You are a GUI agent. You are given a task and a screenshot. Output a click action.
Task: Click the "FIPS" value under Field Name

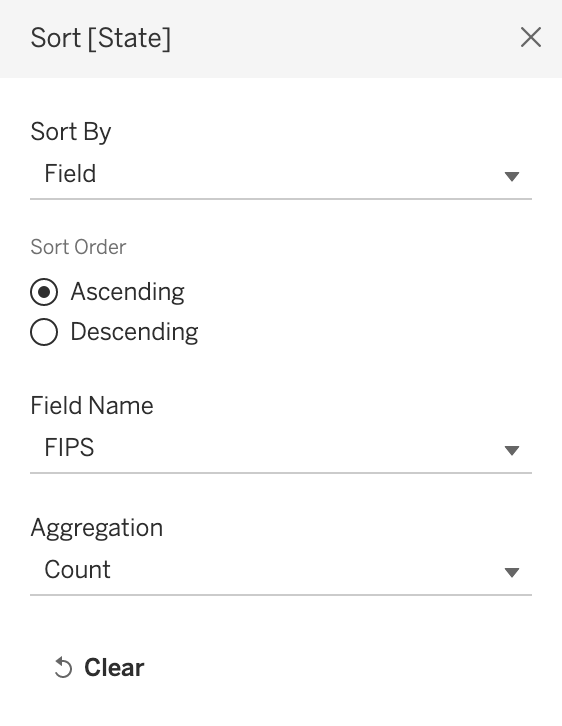tap(69, 448)
